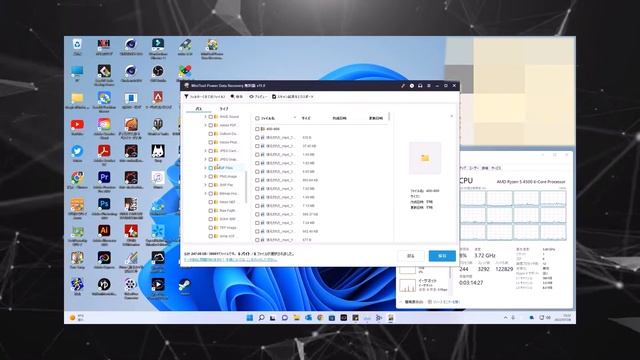Viewport: 640px width, 360px height.
Task: Sort file list by サイズ column
Action: (306, 118)
